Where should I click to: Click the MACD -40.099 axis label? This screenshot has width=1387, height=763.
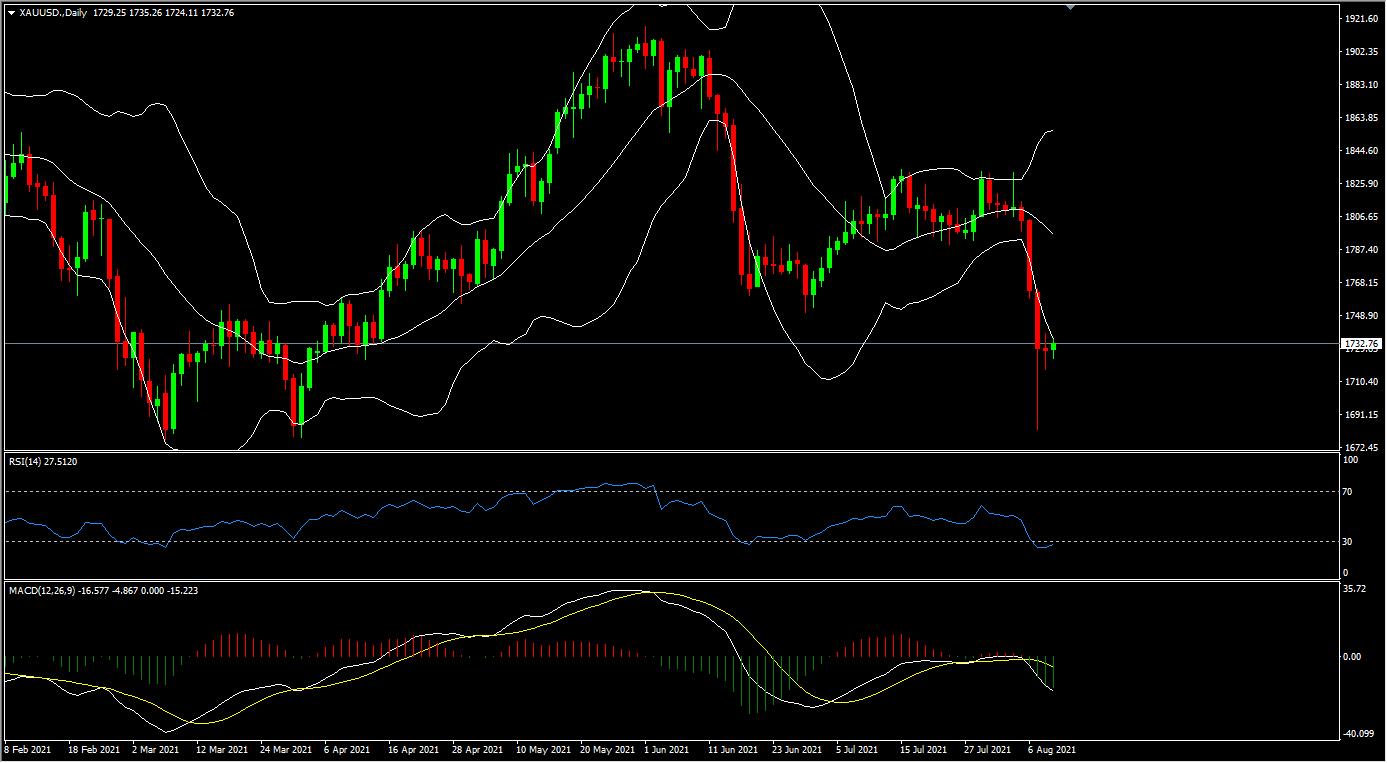(1357, 734)
